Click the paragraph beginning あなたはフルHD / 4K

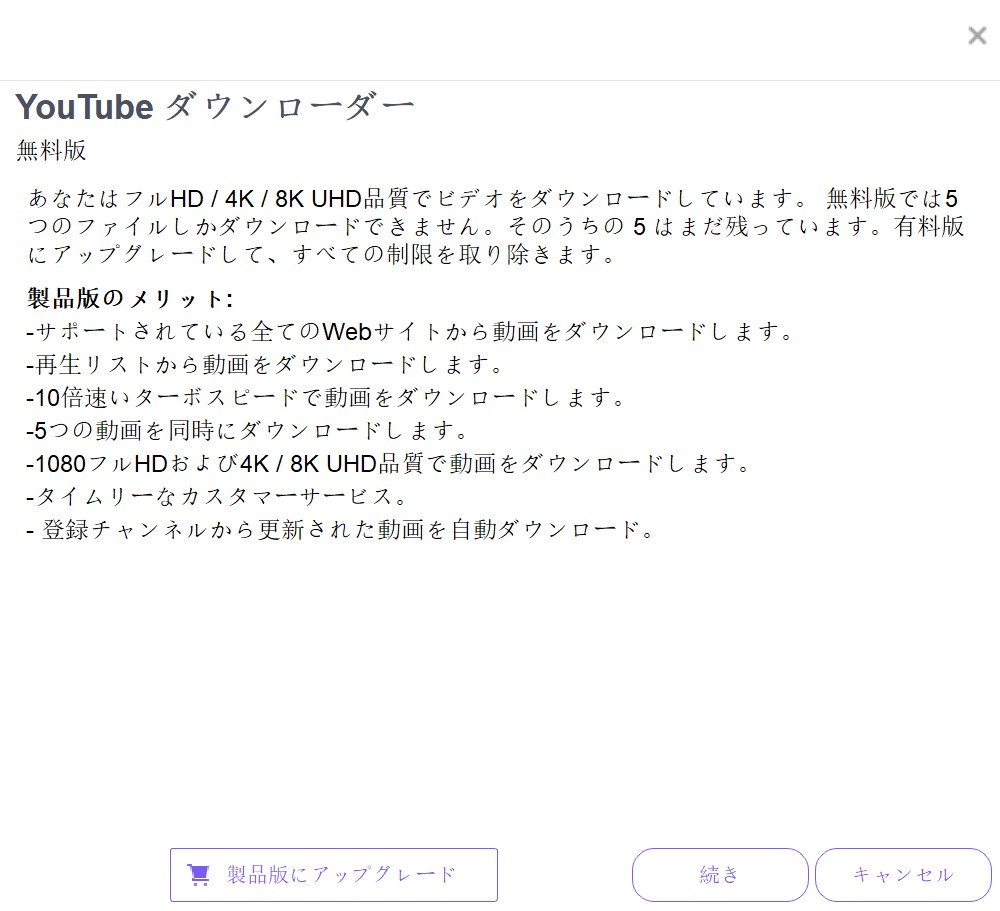[x=496, y=226]
